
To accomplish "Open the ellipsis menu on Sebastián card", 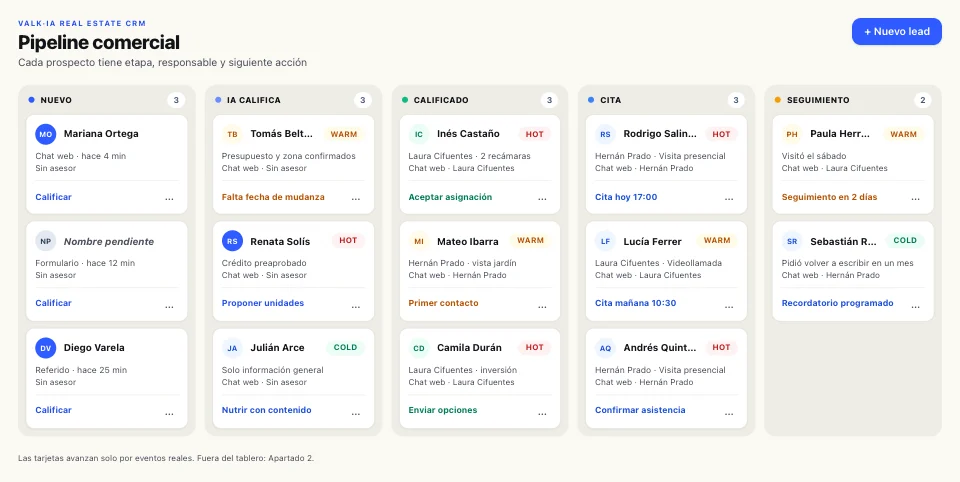I will click(x=915, y=306).
